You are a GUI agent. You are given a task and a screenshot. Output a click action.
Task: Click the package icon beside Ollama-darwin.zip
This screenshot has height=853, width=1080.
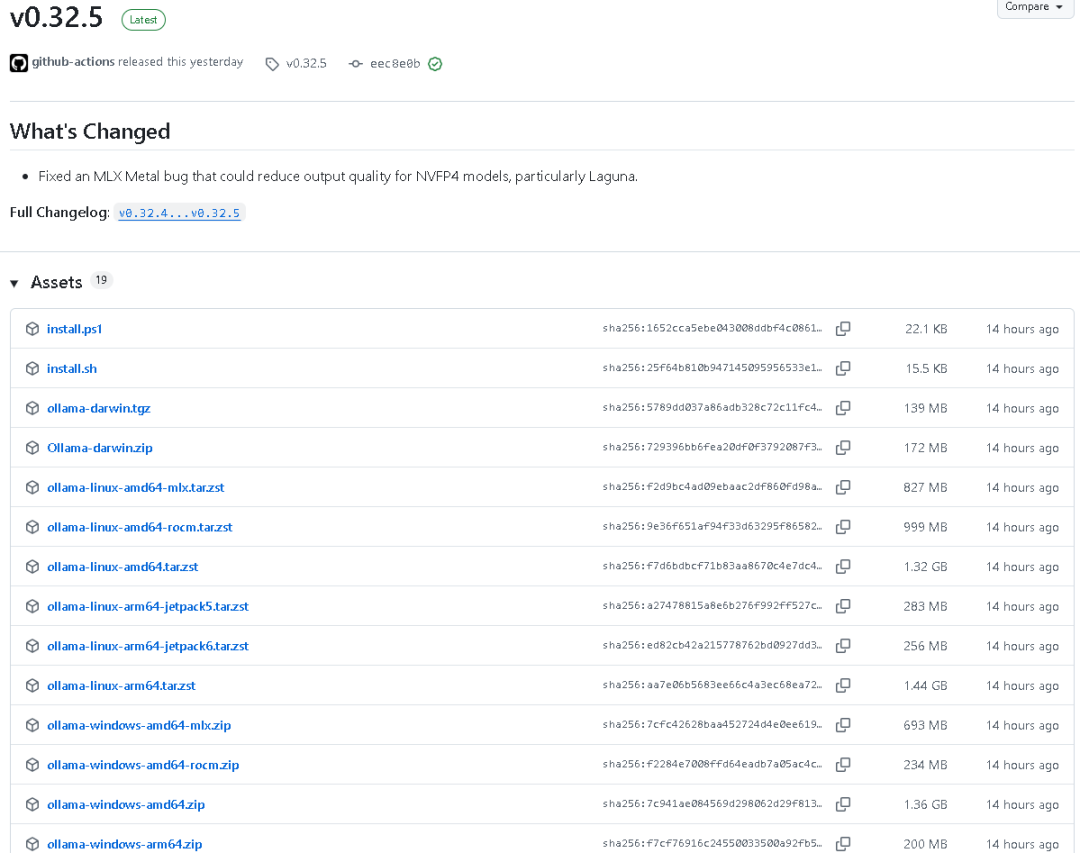32,448
